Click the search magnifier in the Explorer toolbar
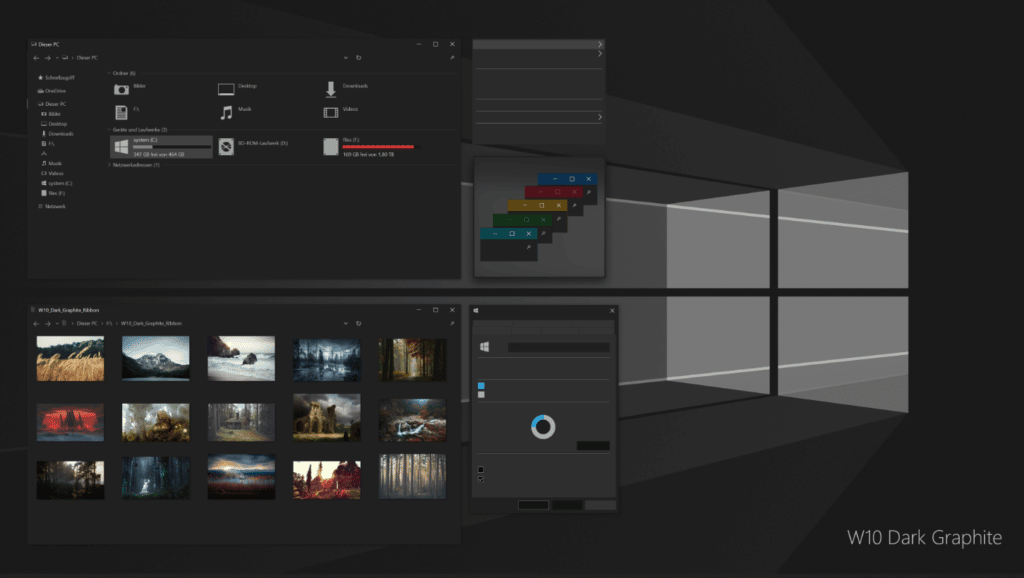 (454, 58)
